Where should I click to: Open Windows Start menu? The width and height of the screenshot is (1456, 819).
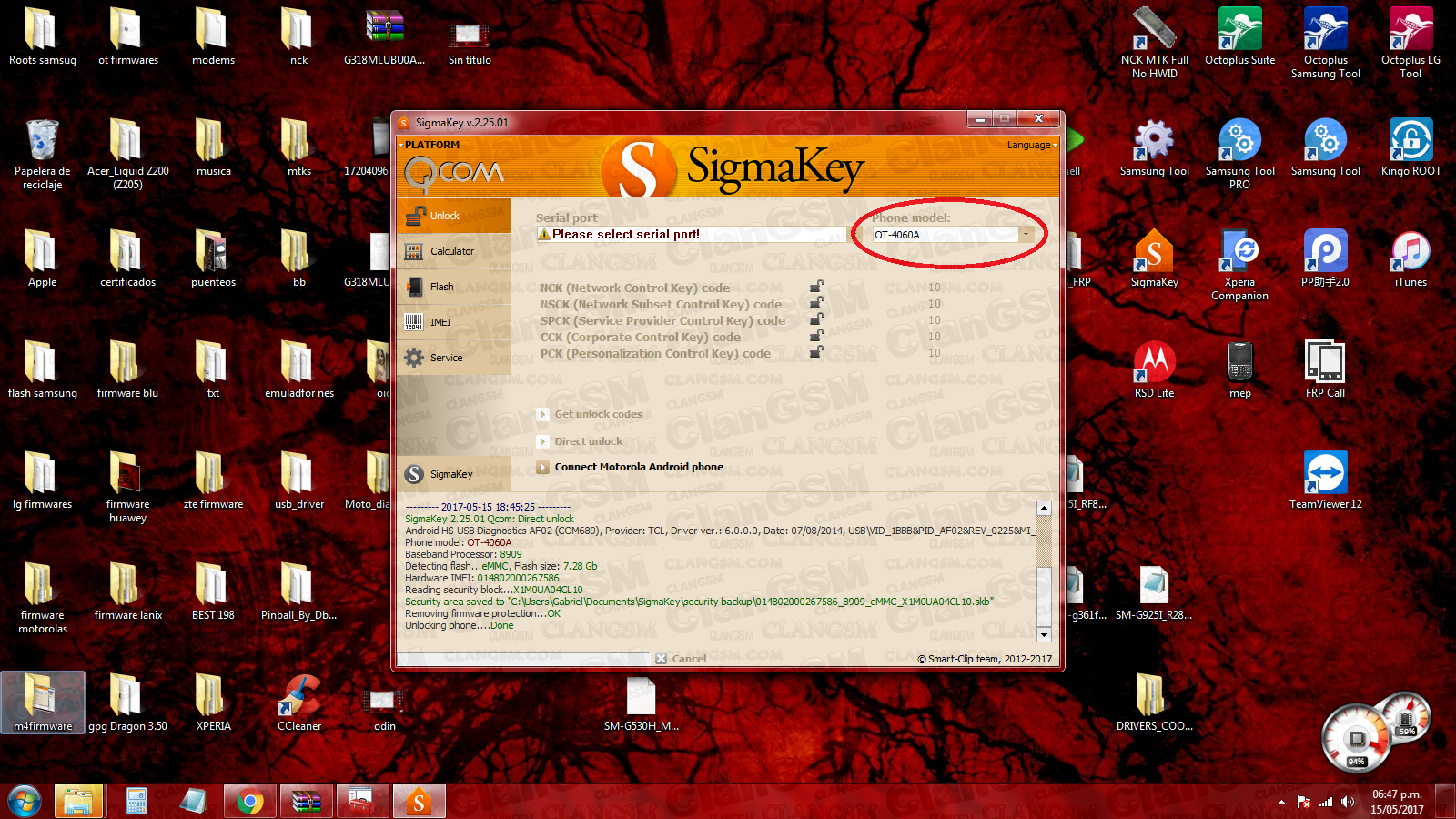[25, 802]
